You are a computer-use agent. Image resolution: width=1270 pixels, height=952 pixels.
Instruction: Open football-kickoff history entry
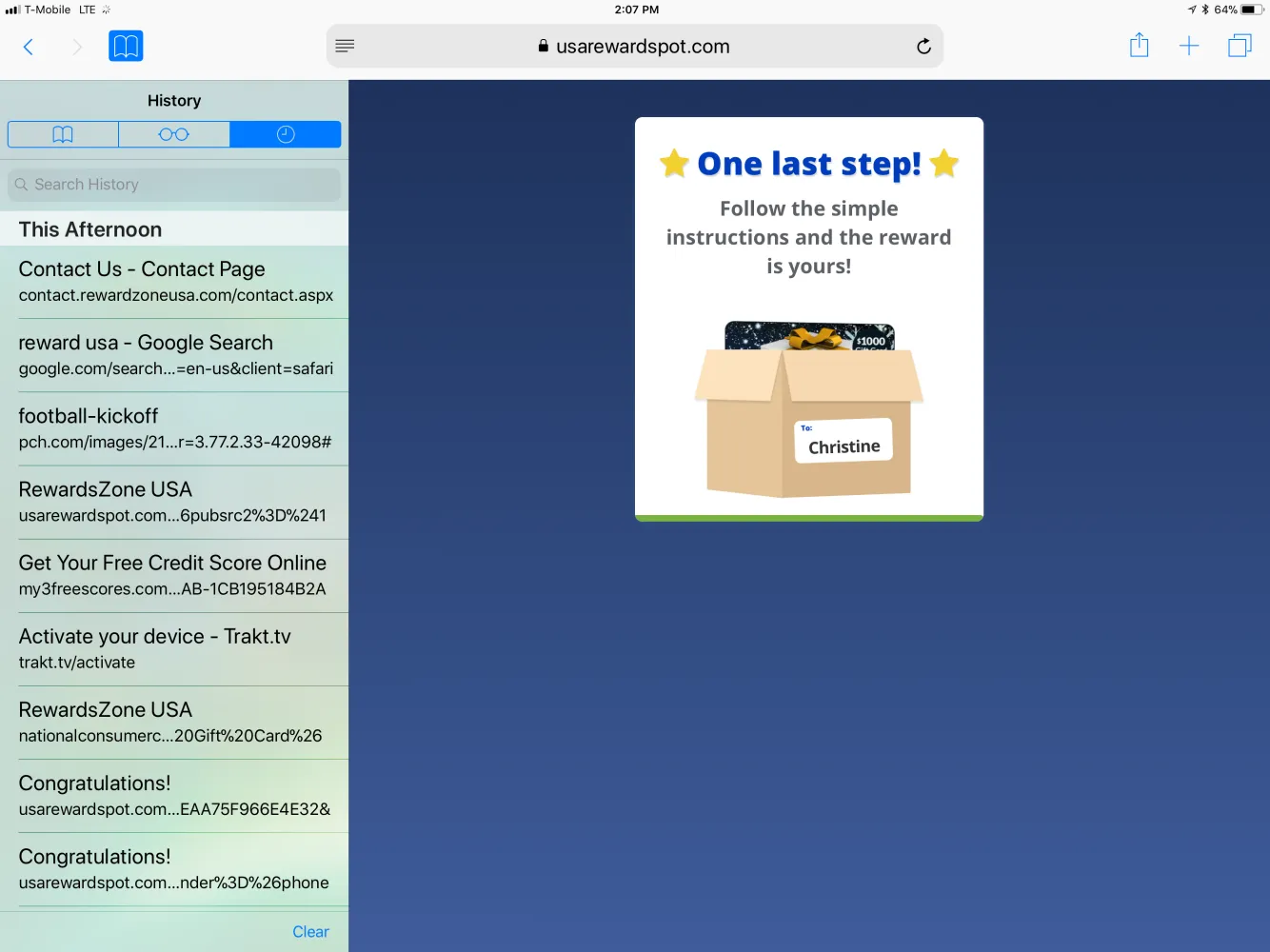click(x=174, y=428)
